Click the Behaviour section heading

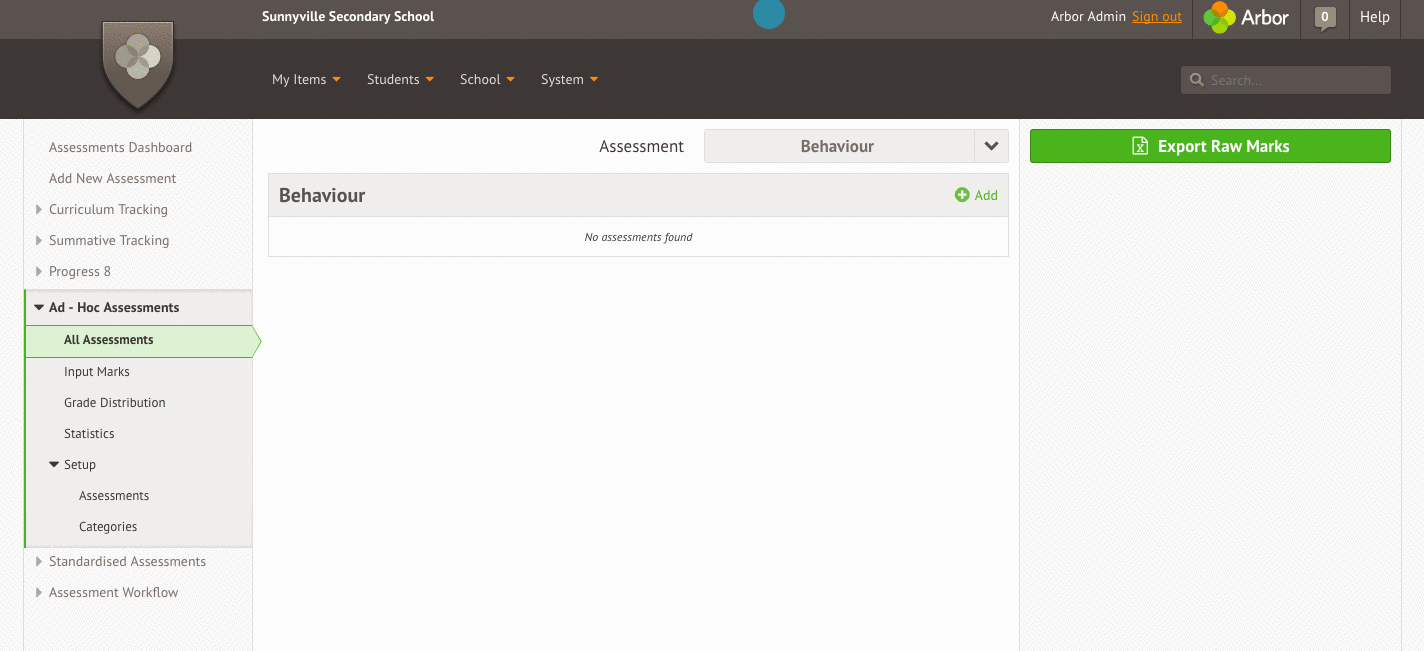322,195
